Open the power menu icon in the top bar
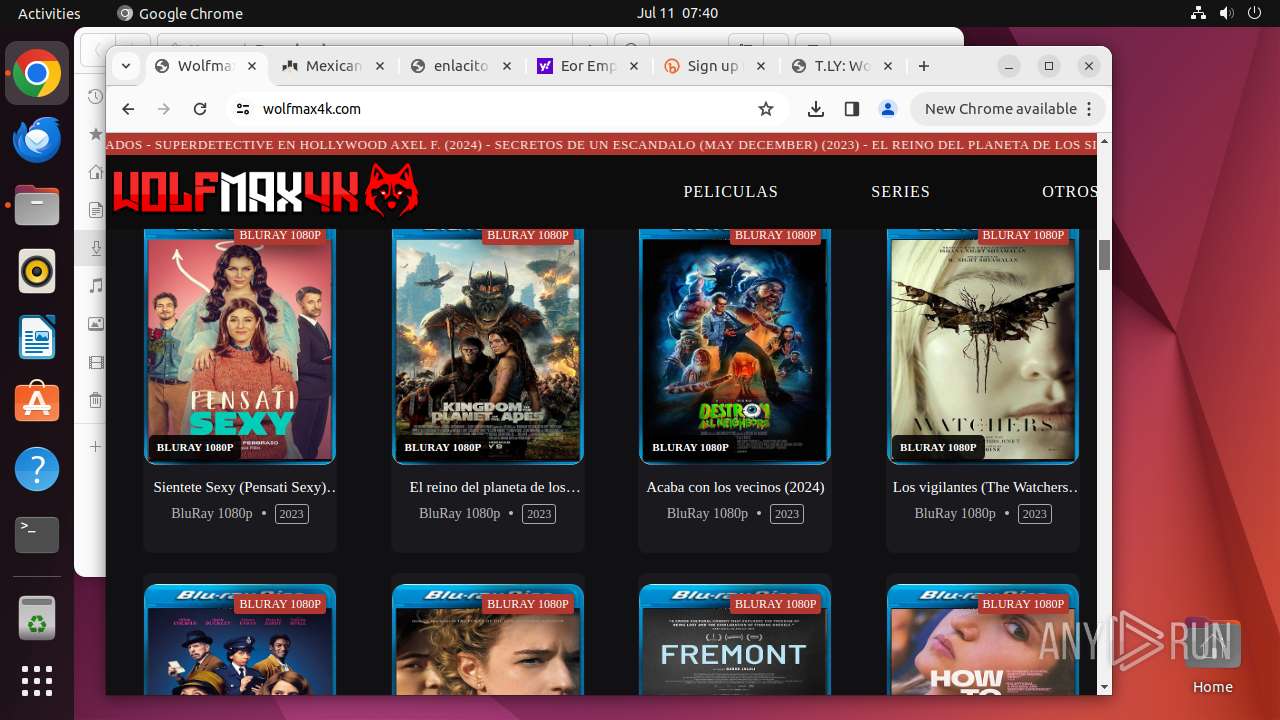Viewport: 1280px width, 720px height. pos(1255,13)
